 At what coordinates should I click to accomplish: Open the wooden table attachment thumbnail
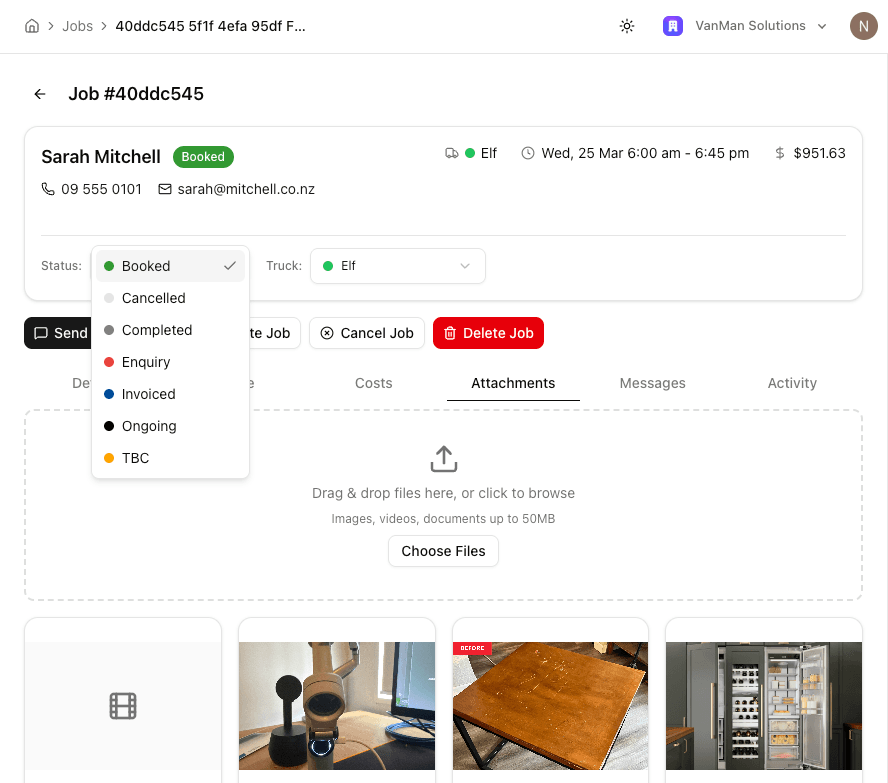[550, 705]
